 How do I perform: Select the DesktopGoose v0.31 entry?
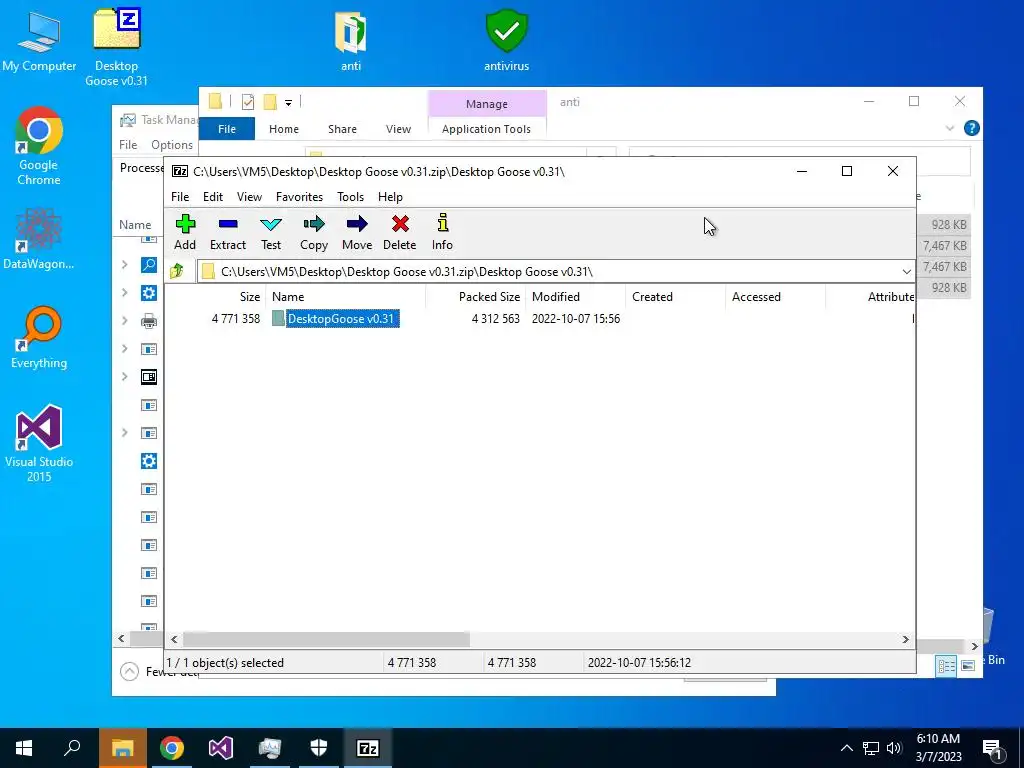(x=342, y=319)
